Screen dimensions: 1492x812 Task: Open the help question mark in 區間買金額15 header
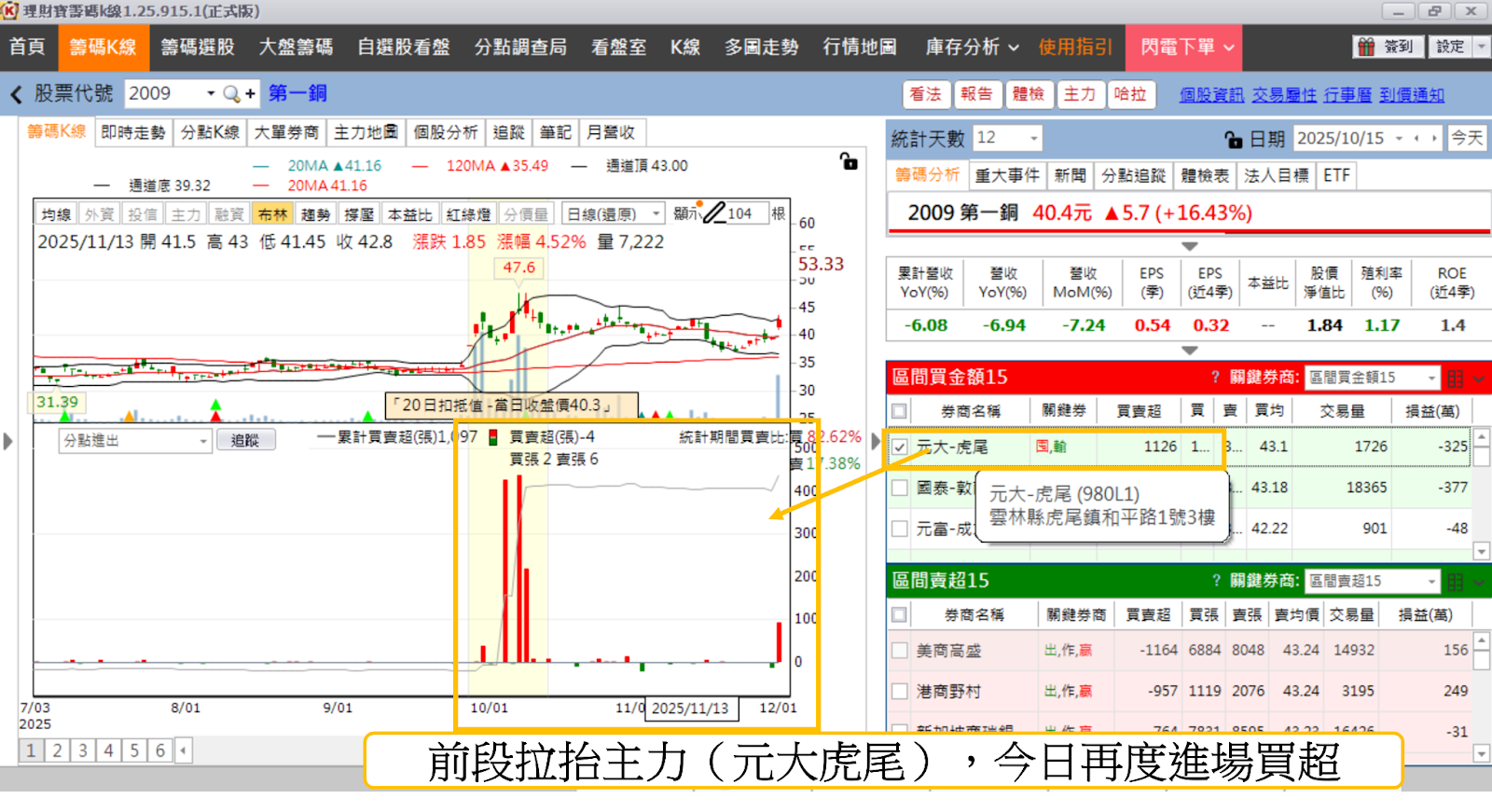tap(1215, 378)
